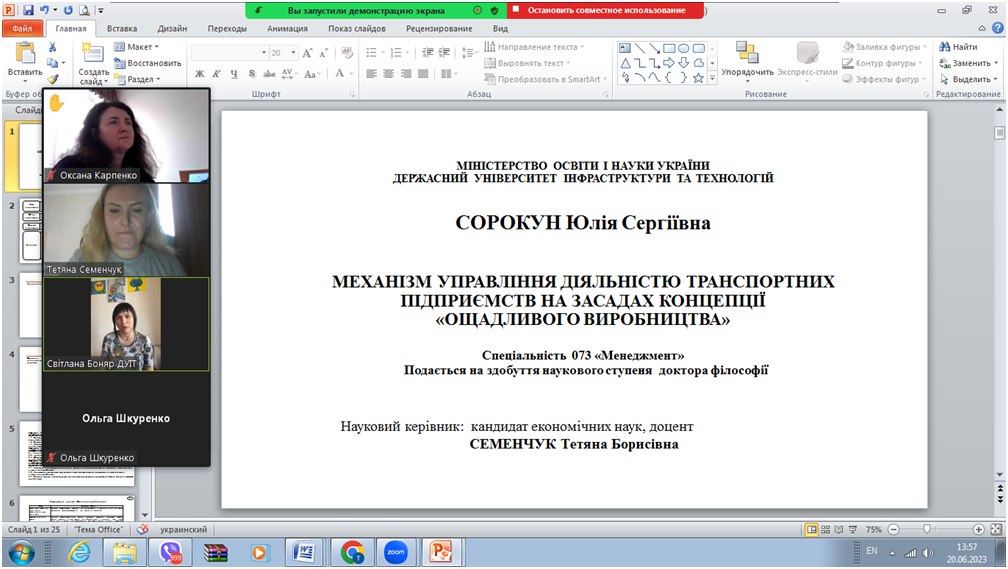Undo the last action in the quick toolbar

[44, 10]
